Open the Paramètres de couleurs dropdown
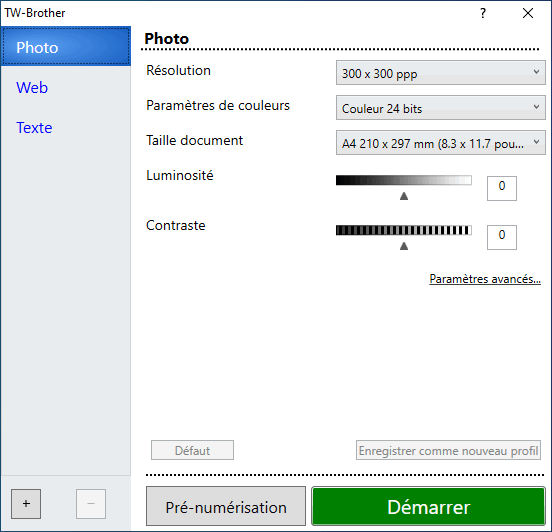The width and height of the screenshot is (552, 532). [x=441, y=108]
